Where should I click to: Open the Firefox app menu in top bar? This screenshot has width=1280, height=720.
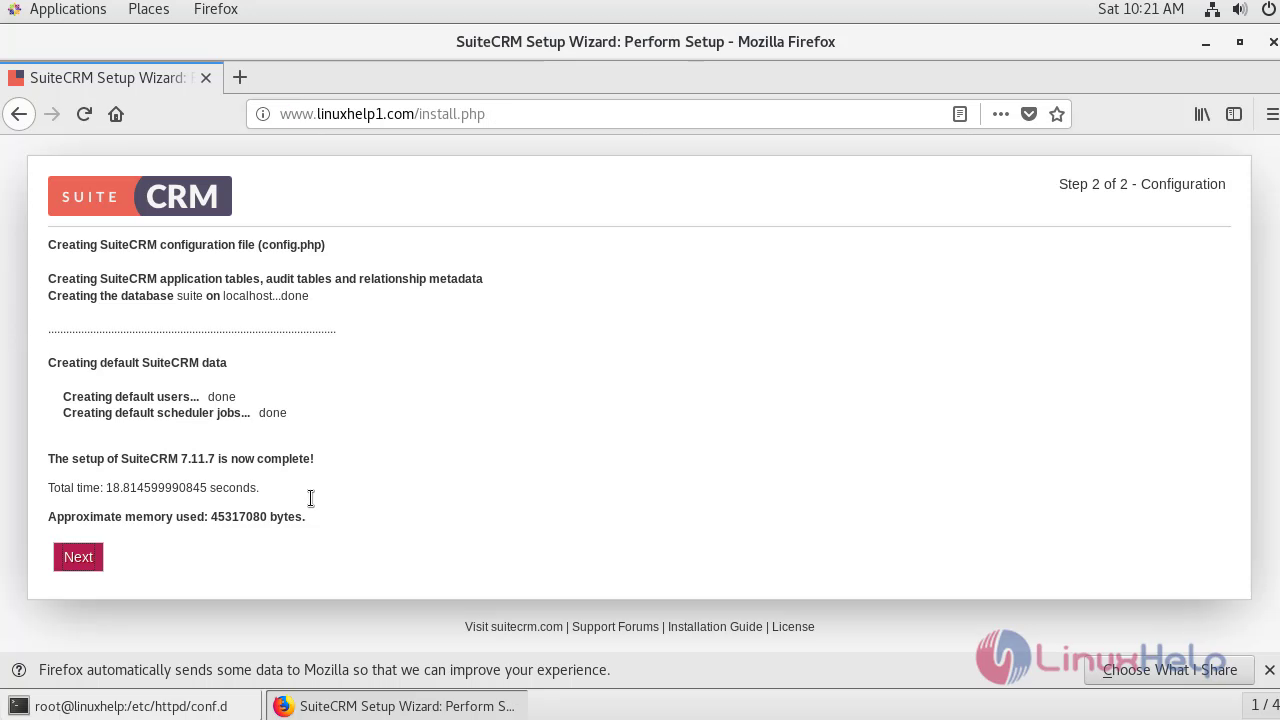(x=216, y=9)
